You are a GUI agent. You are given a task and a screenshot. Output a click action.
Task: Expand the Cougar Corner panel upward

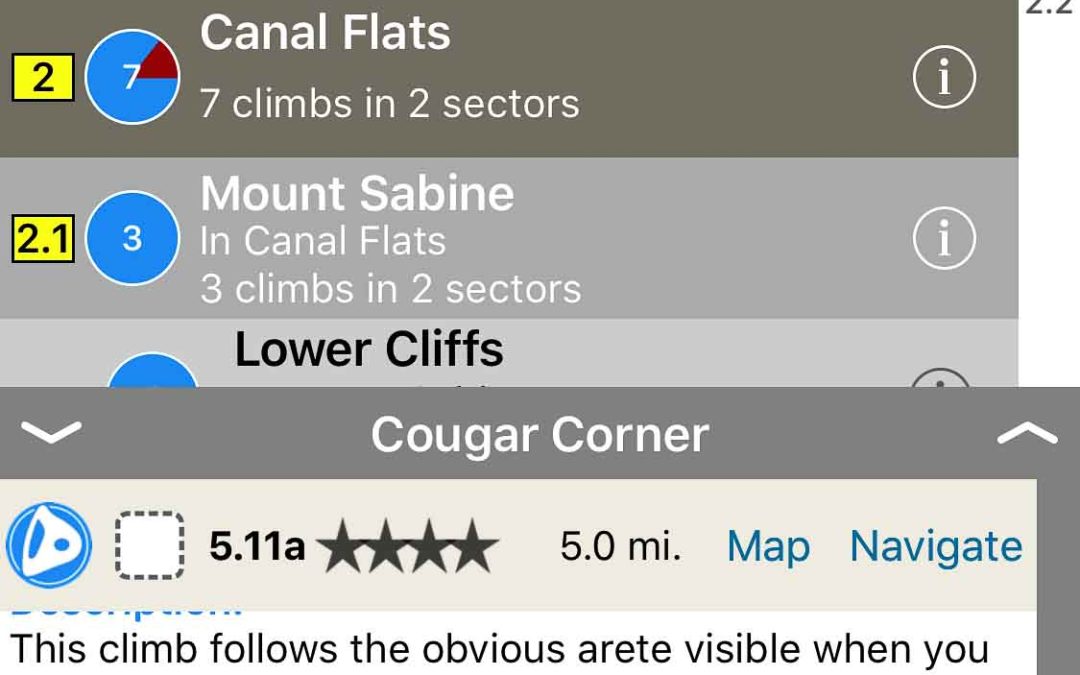[x=1026, y=432]
